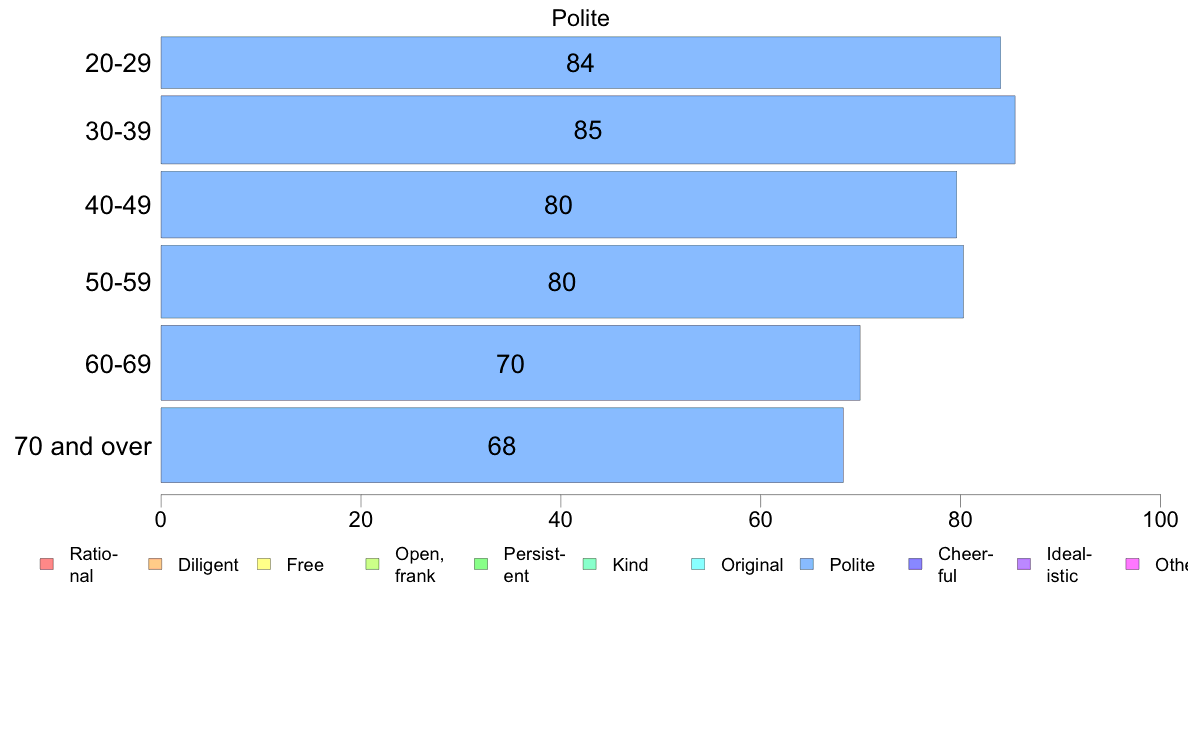Click the Kind legend swatch

pyautogui.click(x=589, y=564)
